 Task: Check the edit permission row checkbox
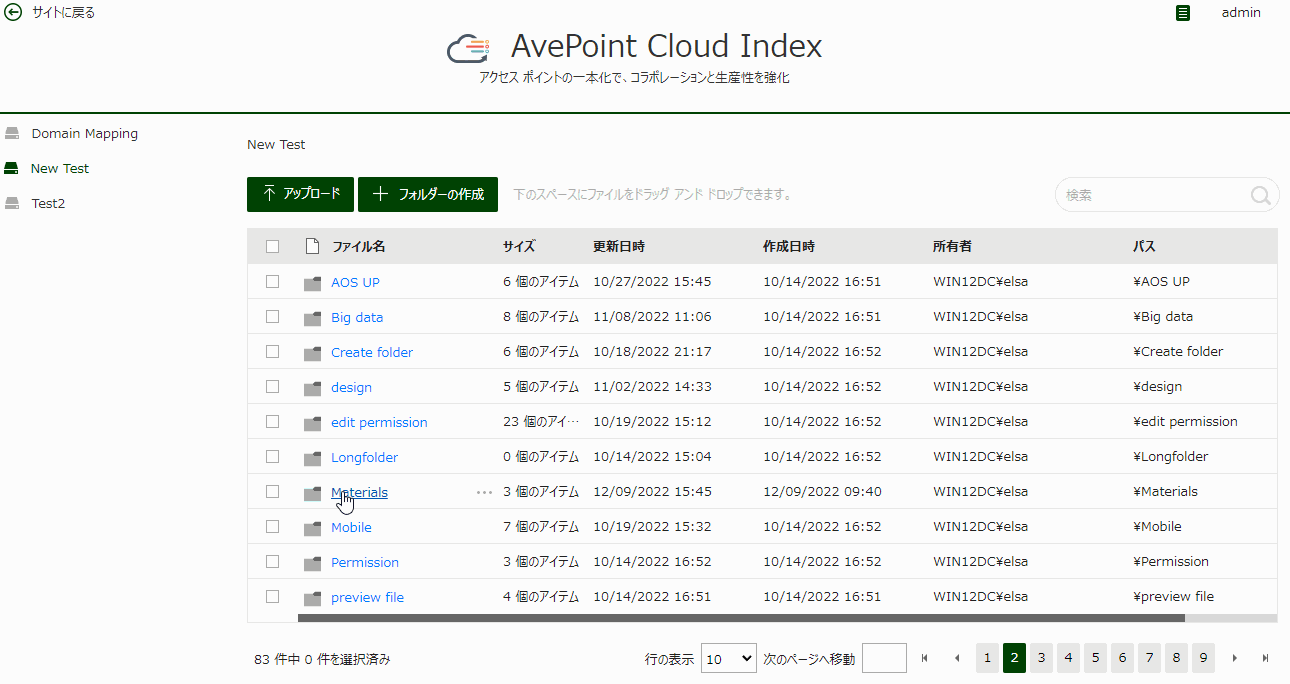point(272,421)
